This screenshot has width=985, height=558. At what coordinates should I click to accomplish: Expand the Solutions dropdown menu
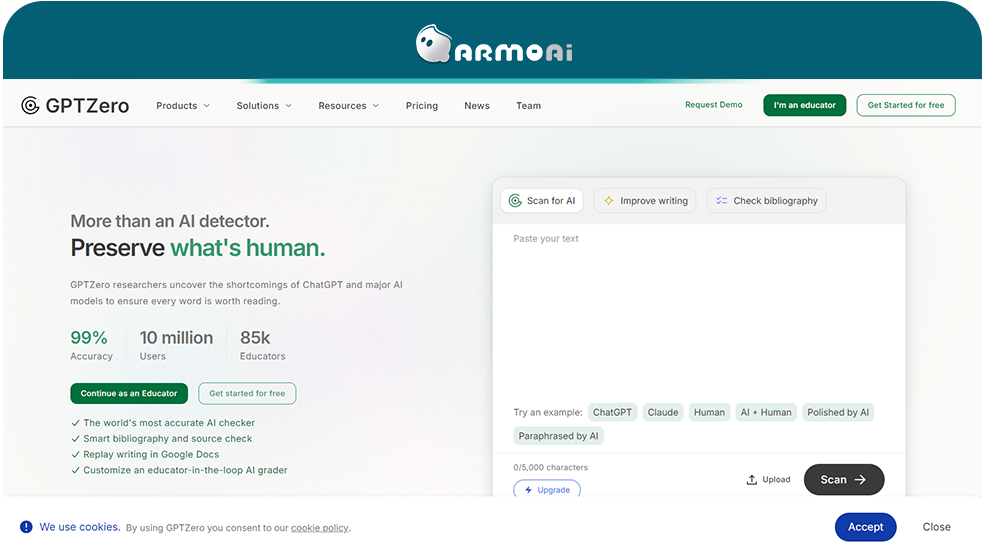tap(264, 106)
